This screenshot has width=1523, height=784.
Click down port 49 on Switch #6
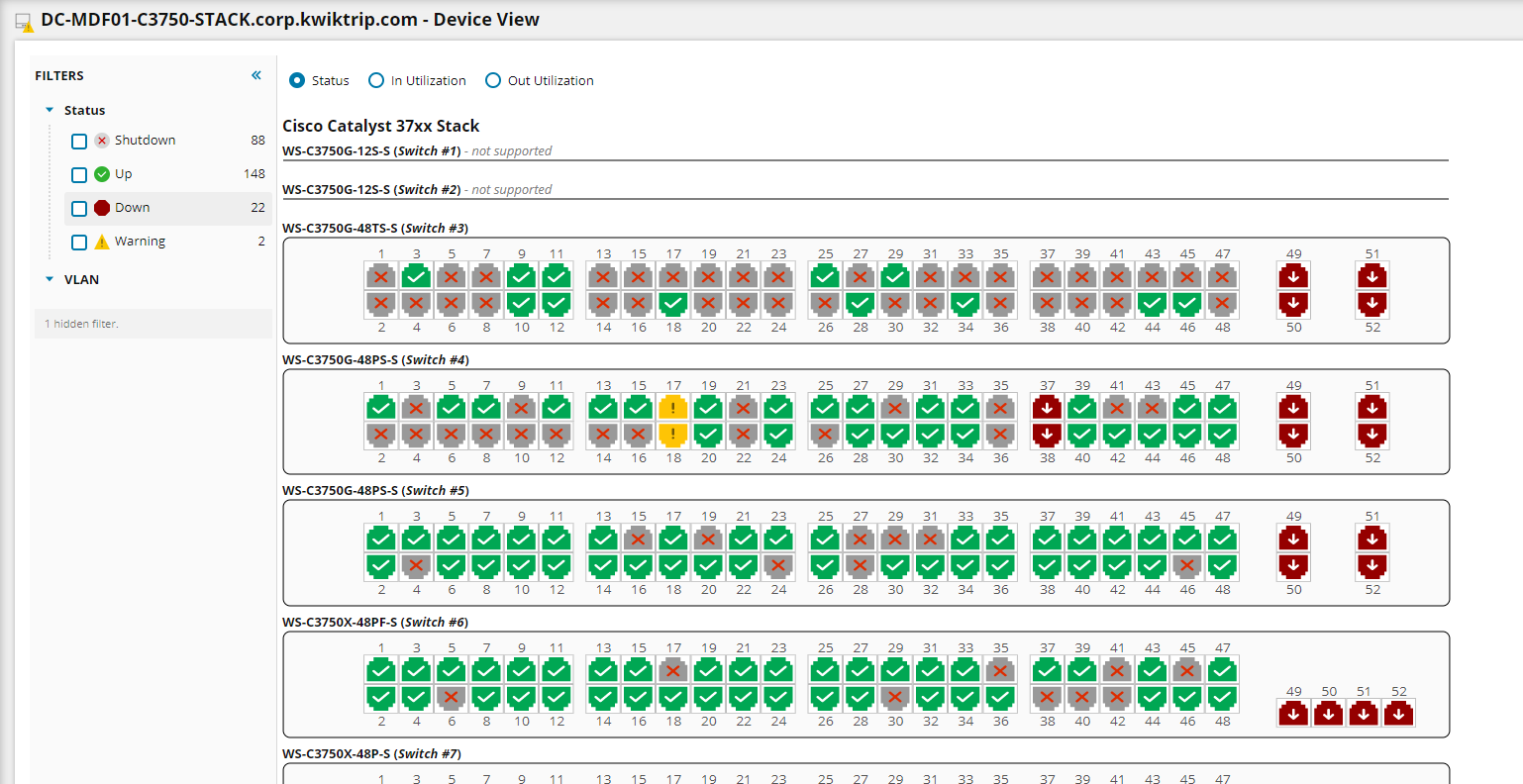pyautogui.click(x=1293, y=713)
